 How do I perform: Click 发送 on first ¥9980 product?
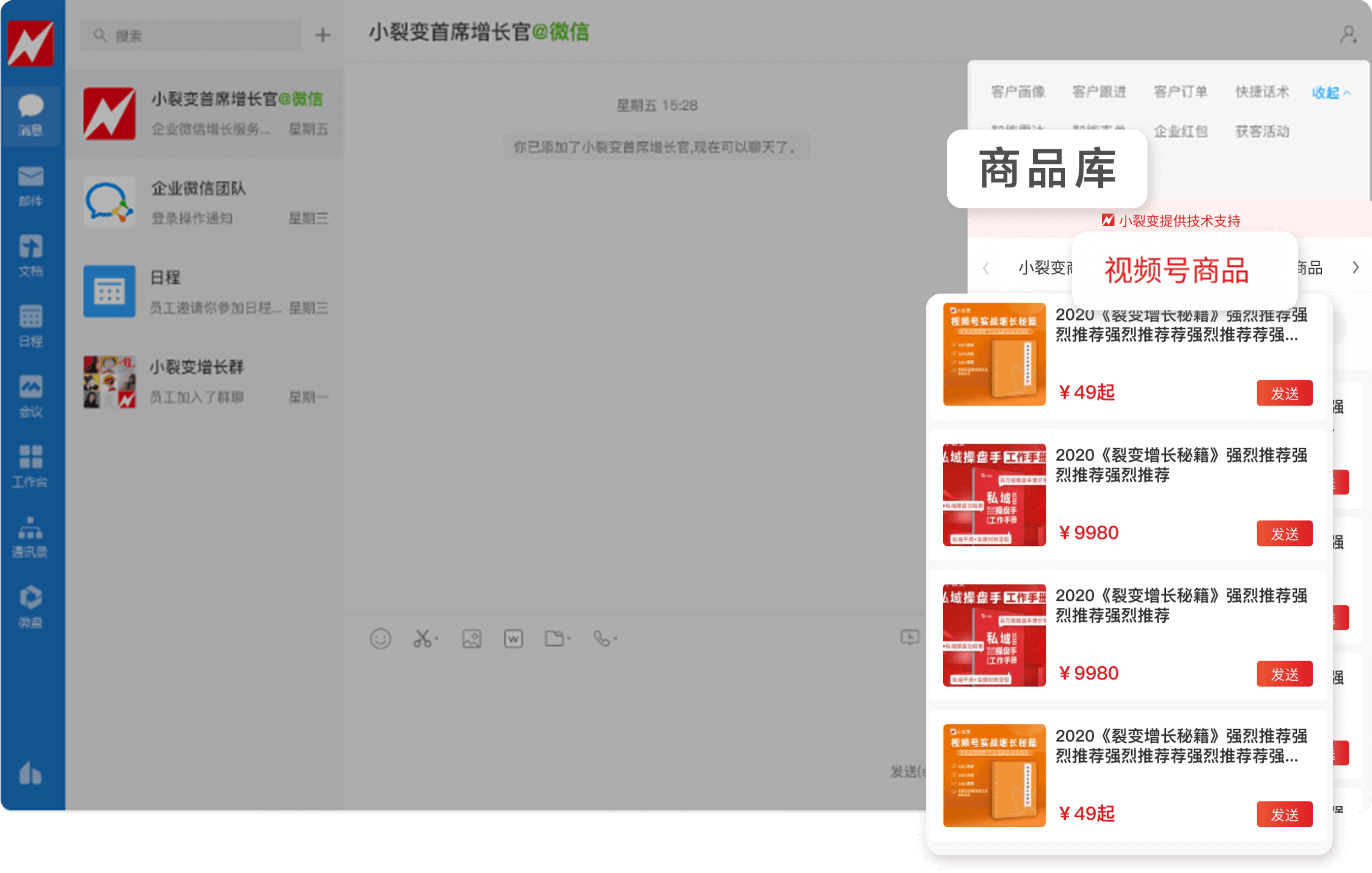(x=1284, y=533)
